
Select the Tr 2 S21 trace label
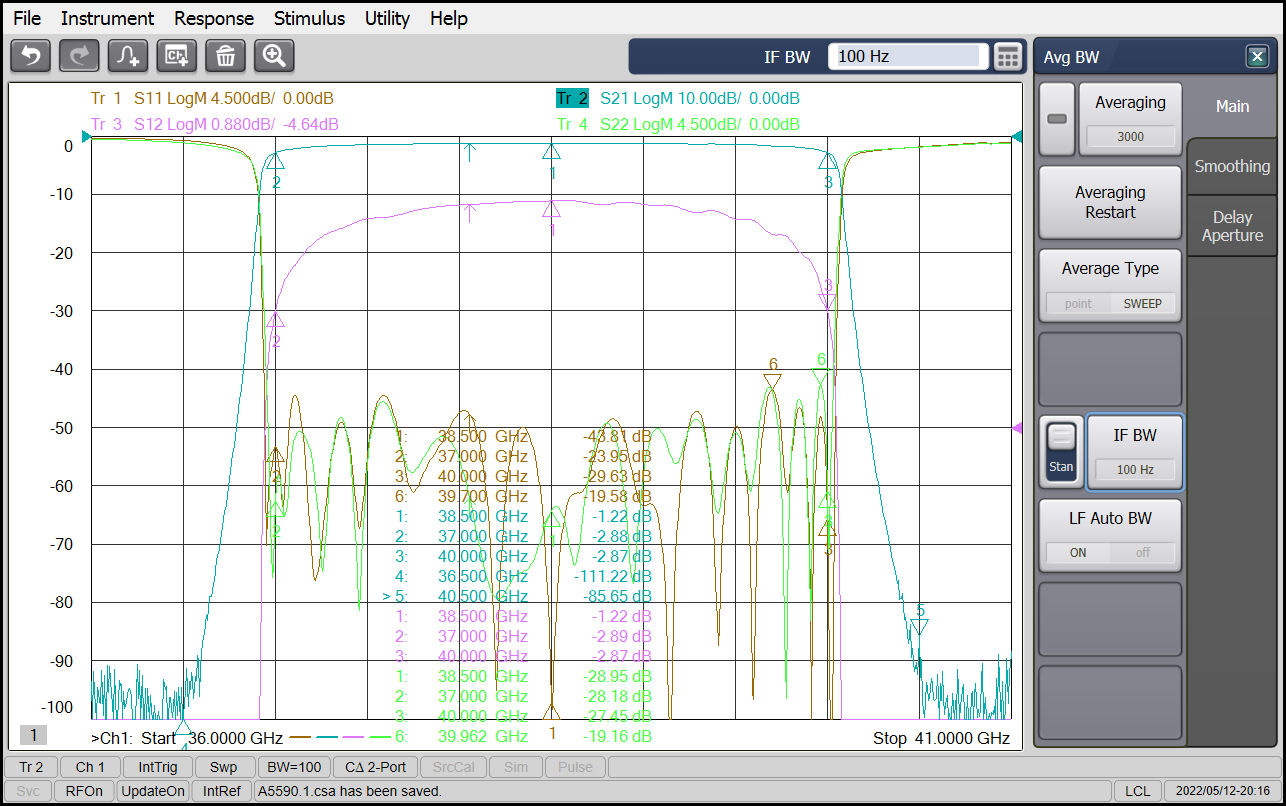click(572, 98)
